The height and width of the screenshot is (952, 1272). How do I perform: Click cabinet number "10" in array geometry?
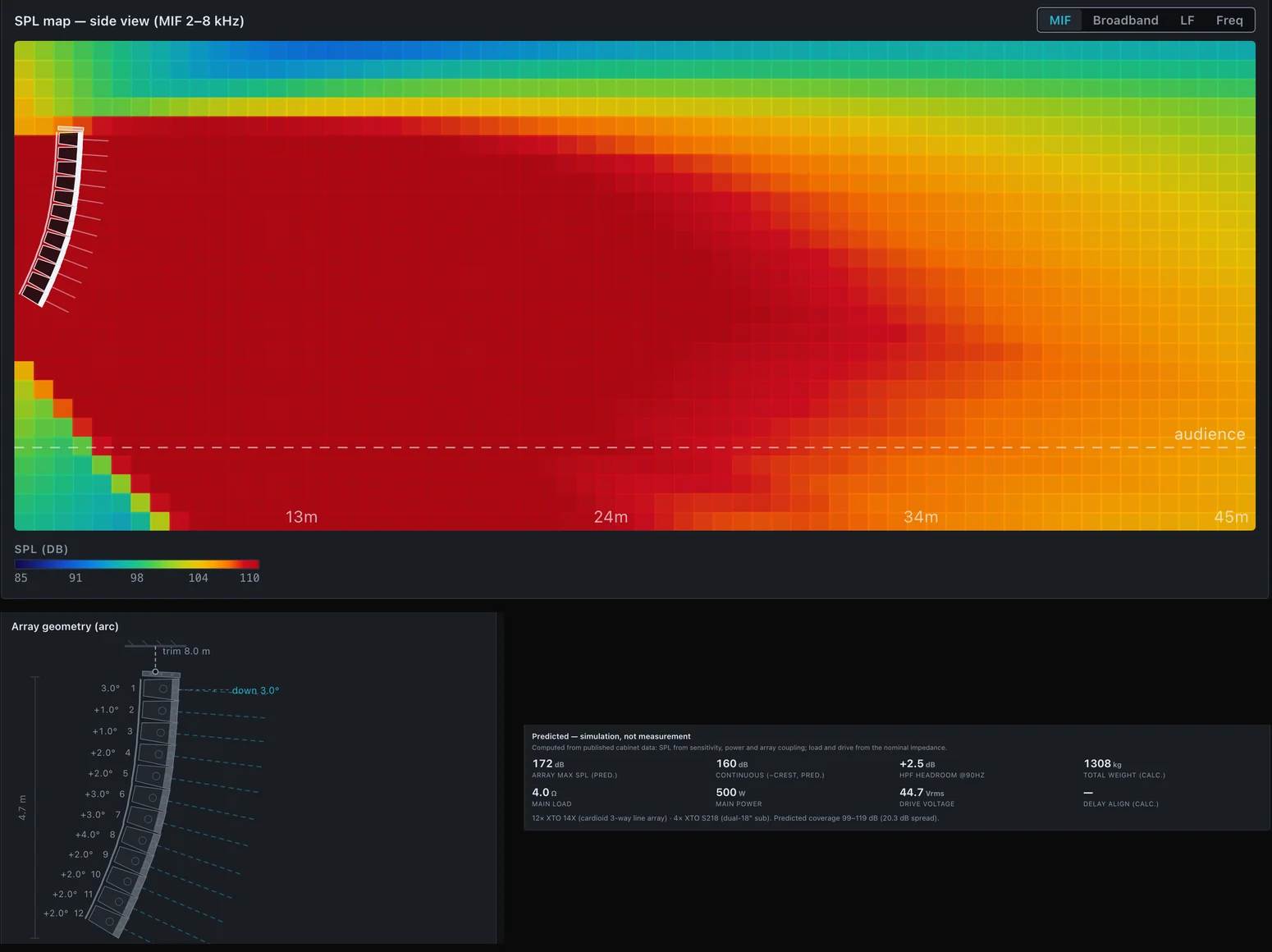(96, 875)
